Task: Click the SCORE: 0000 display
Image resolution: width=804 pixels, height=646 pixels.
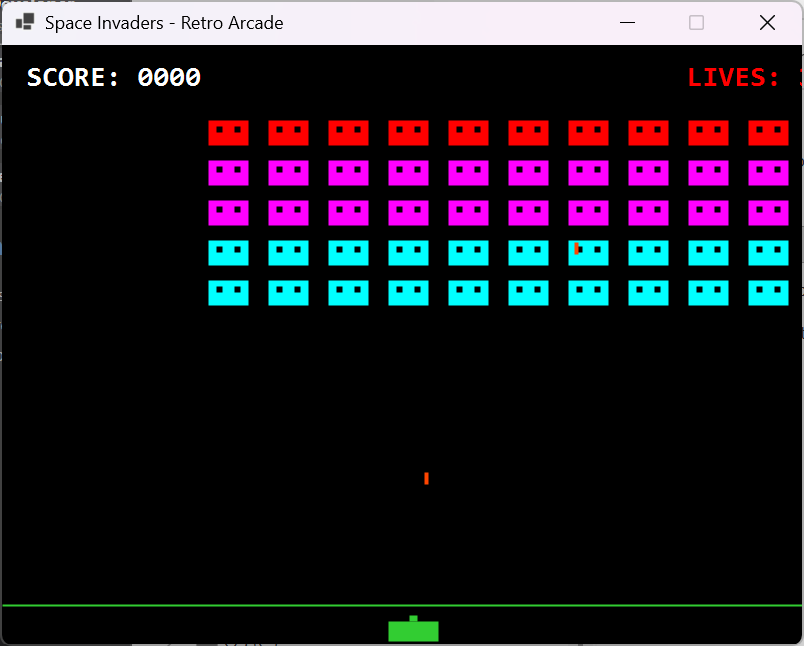Action: 114,77
